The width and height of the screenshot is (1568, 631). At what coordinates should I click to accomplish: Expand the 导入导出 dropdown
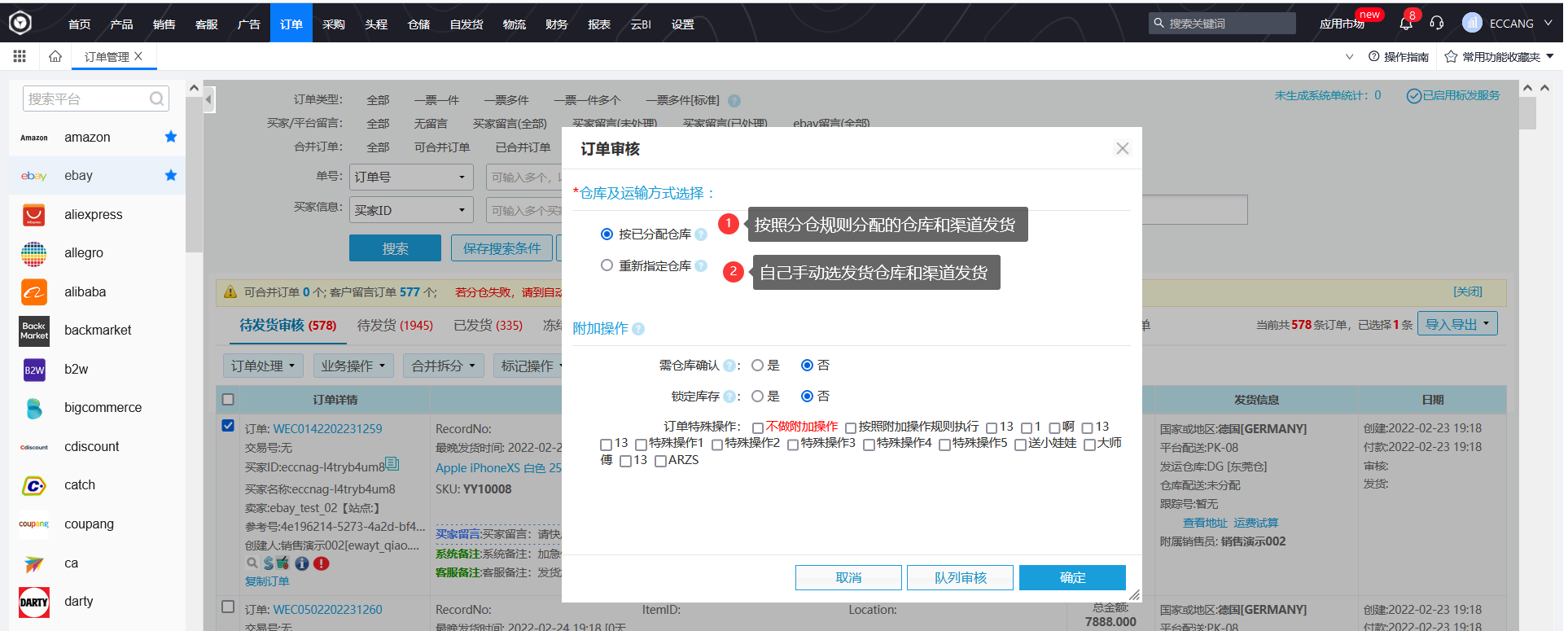tap(1457, 324)
